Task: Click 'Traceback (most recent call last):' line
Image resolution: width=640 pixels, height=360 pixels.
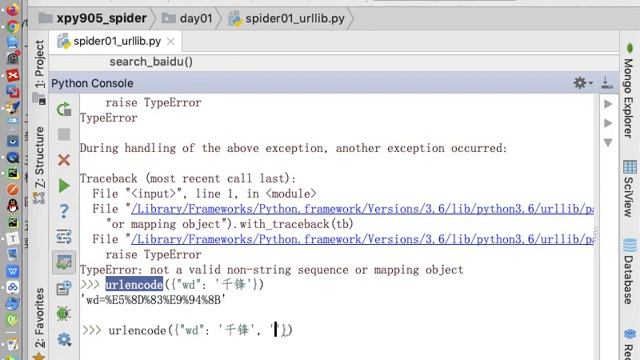Action: point(188,178)
